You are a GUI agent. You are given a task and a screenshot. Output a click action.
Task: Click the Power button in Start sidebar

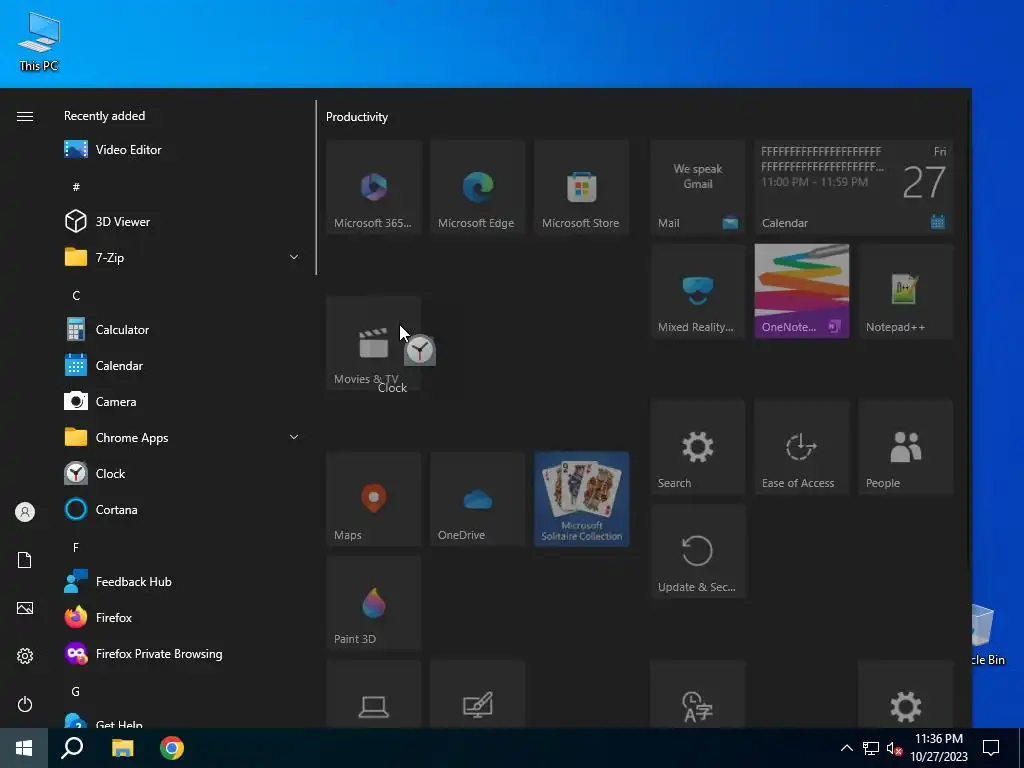25,704
